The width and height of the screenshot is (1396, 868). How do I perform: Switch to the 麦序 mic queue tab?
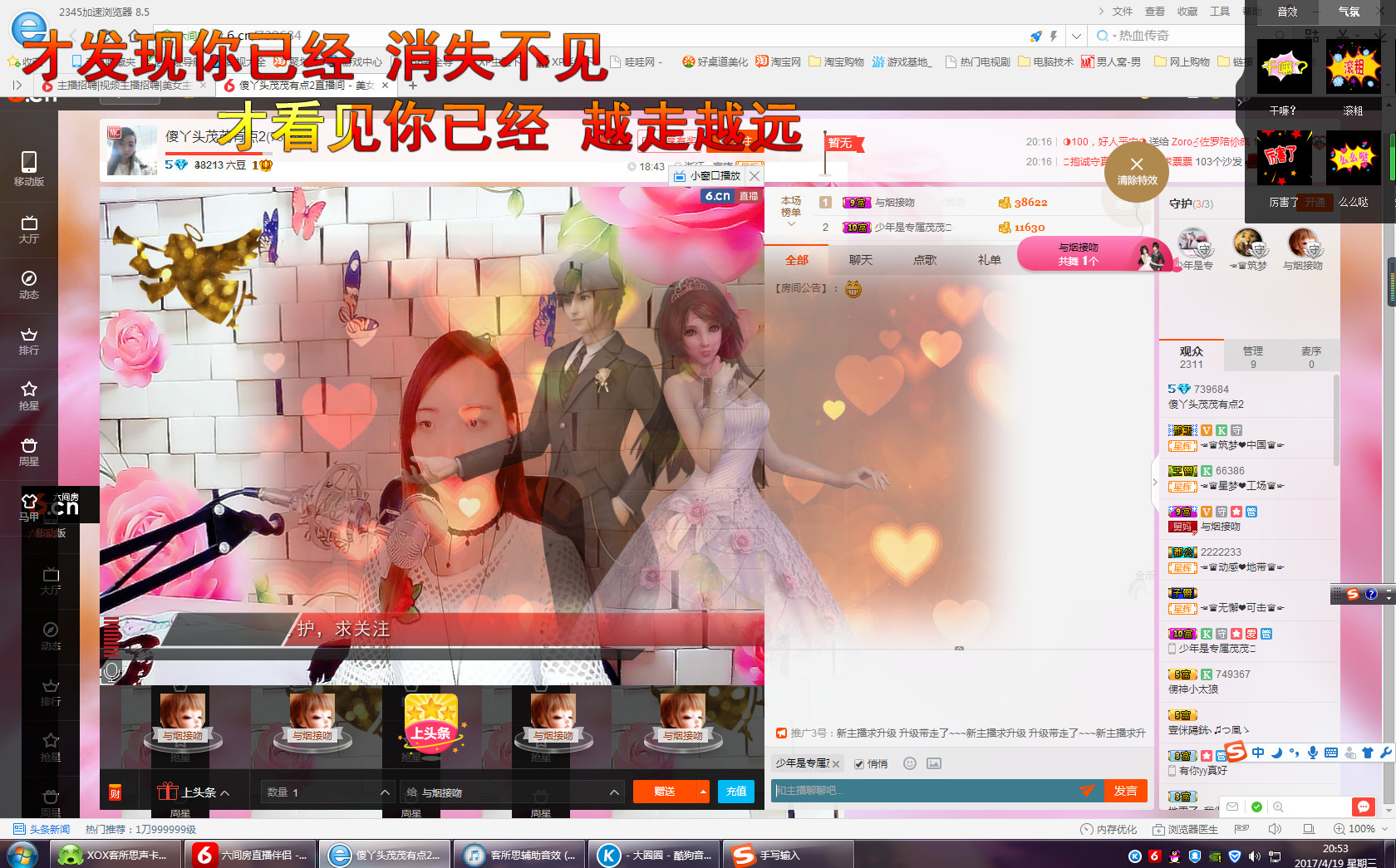tap(1311, 357)
